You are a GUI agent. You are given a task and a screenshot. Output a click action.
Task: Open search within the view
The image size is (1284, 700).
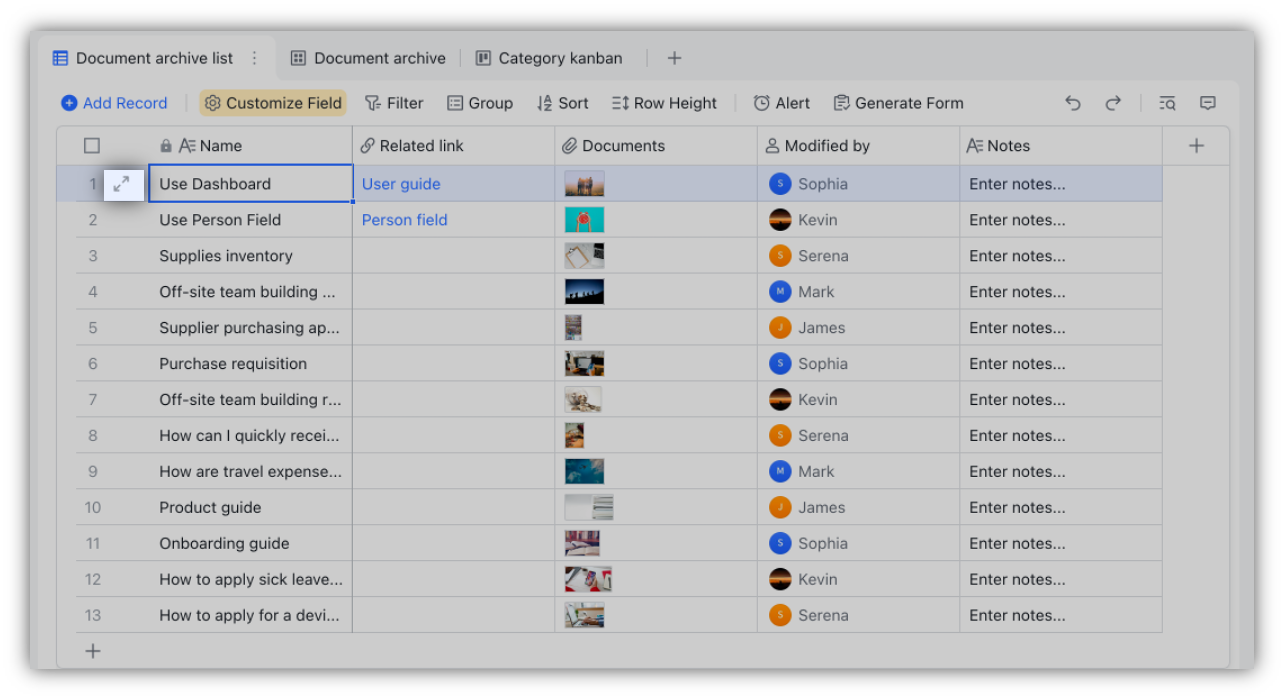coord(1166,102)
